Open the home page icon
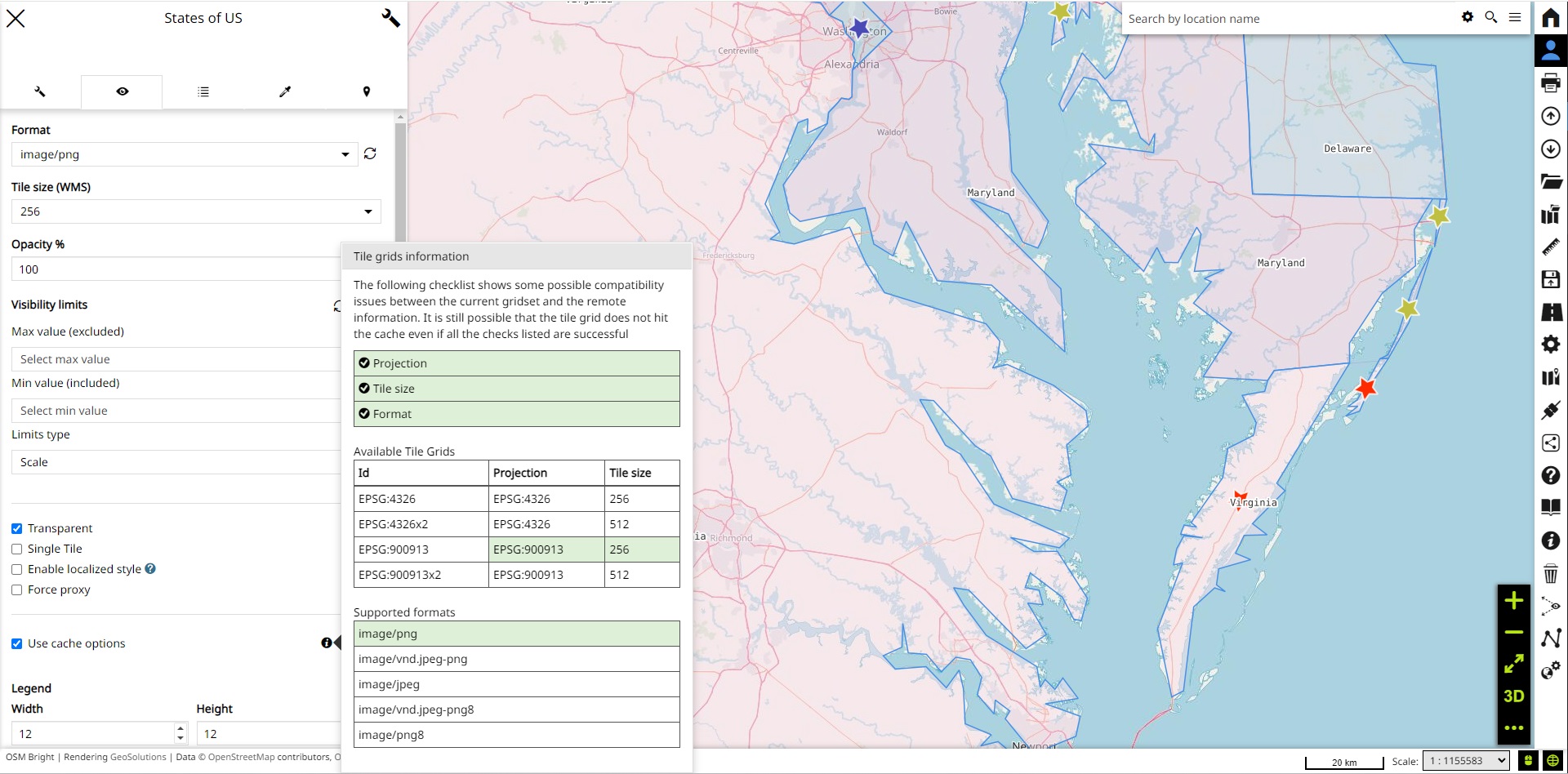Viewport: 1568px width, 774px height. (1550, 18)
